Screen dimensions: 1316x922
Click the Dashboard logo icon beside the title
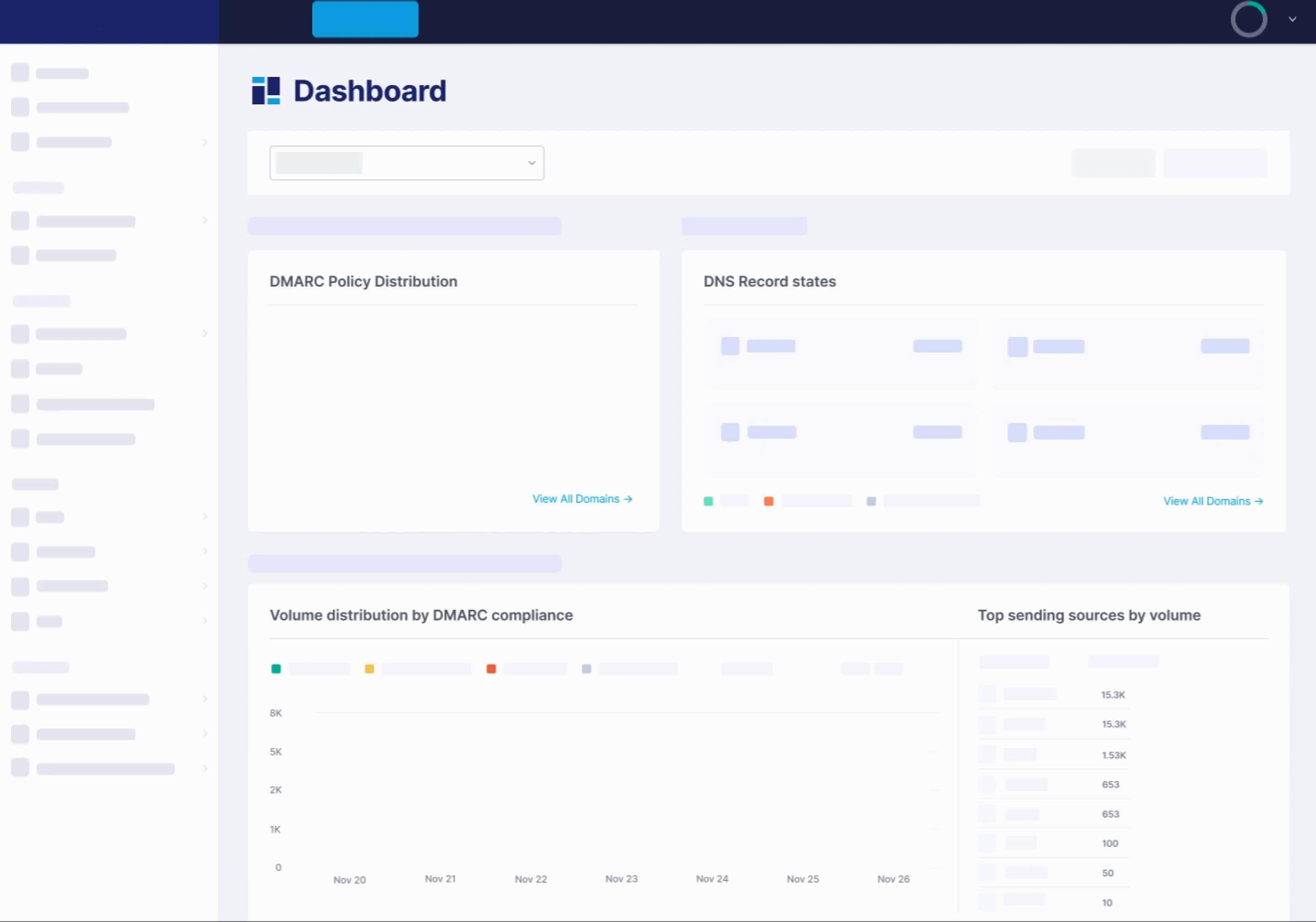coord(266,91)
